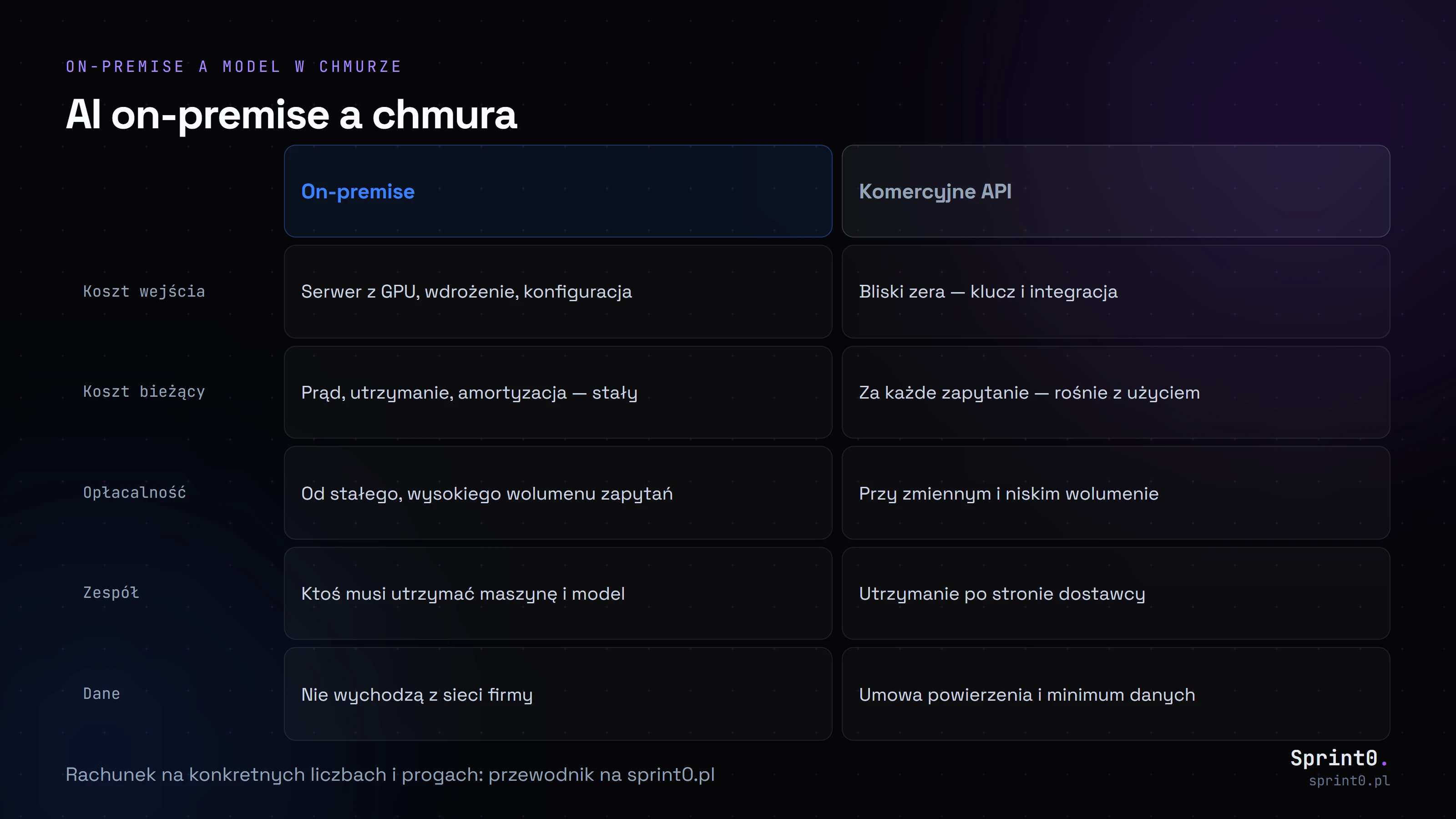This screenshot has width=1456, height=819.
Task: Click cell 'Nie wychodzą z sieci firmy'
Action: pos(558,694)
